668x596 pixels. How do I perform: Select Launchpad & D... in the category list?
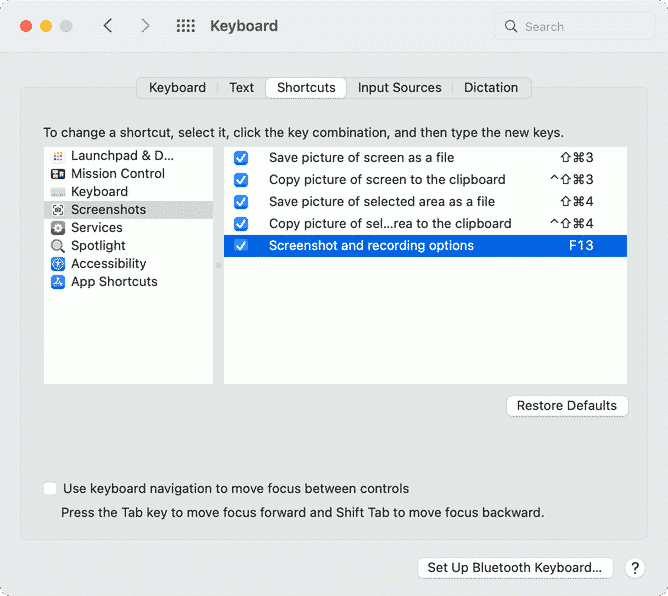pyautogui.click(x=128, y=156)
